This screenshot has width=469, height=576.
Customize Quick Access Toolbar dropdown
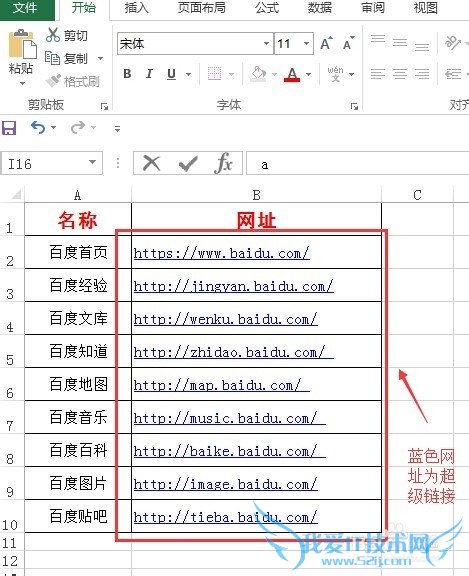click(117, 129)
